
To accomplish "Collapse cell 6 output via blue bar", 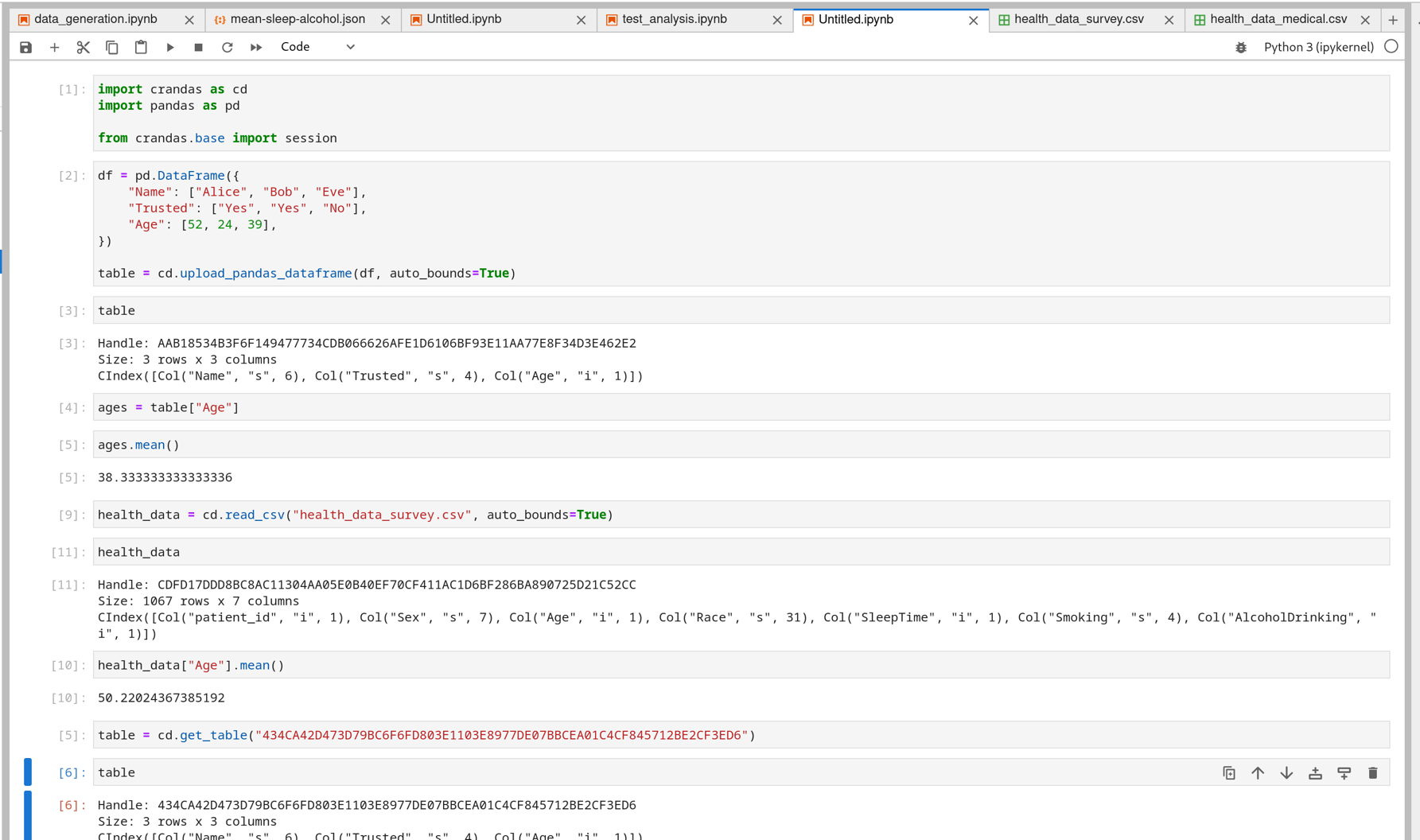I will pos(28,815).
